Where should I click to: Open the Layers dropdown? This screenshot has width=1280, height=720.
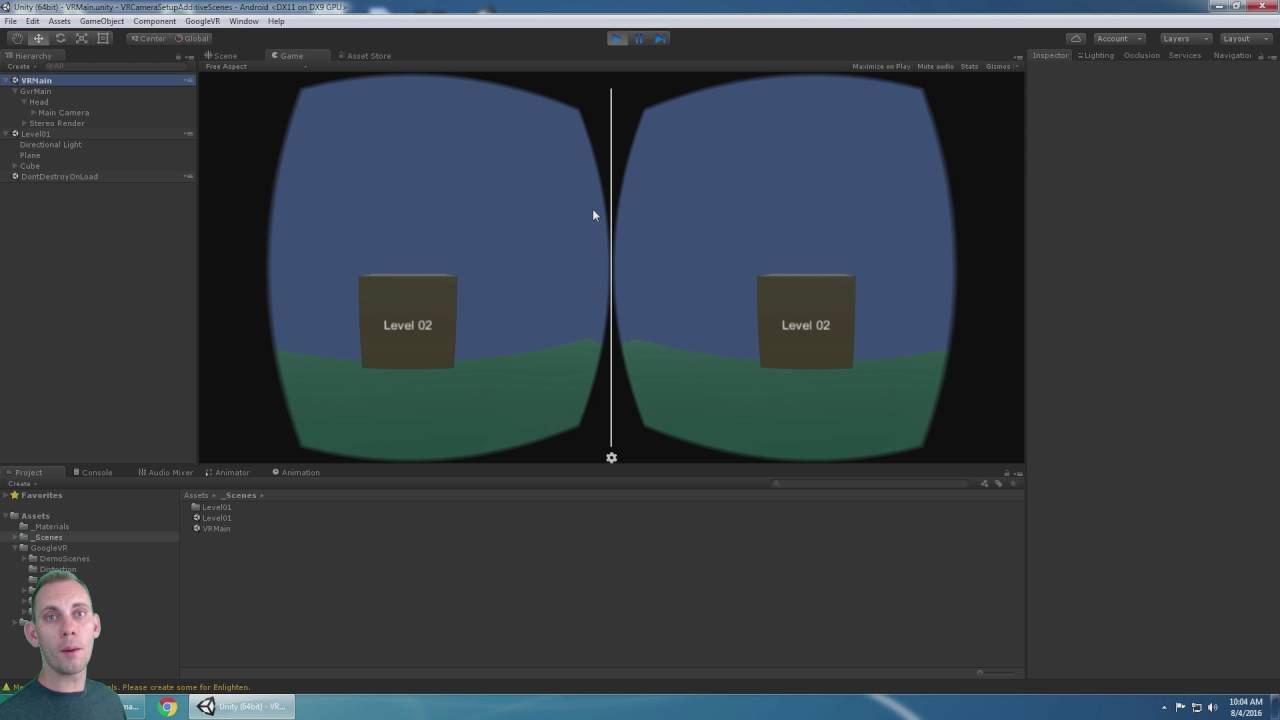[1185, 38]
